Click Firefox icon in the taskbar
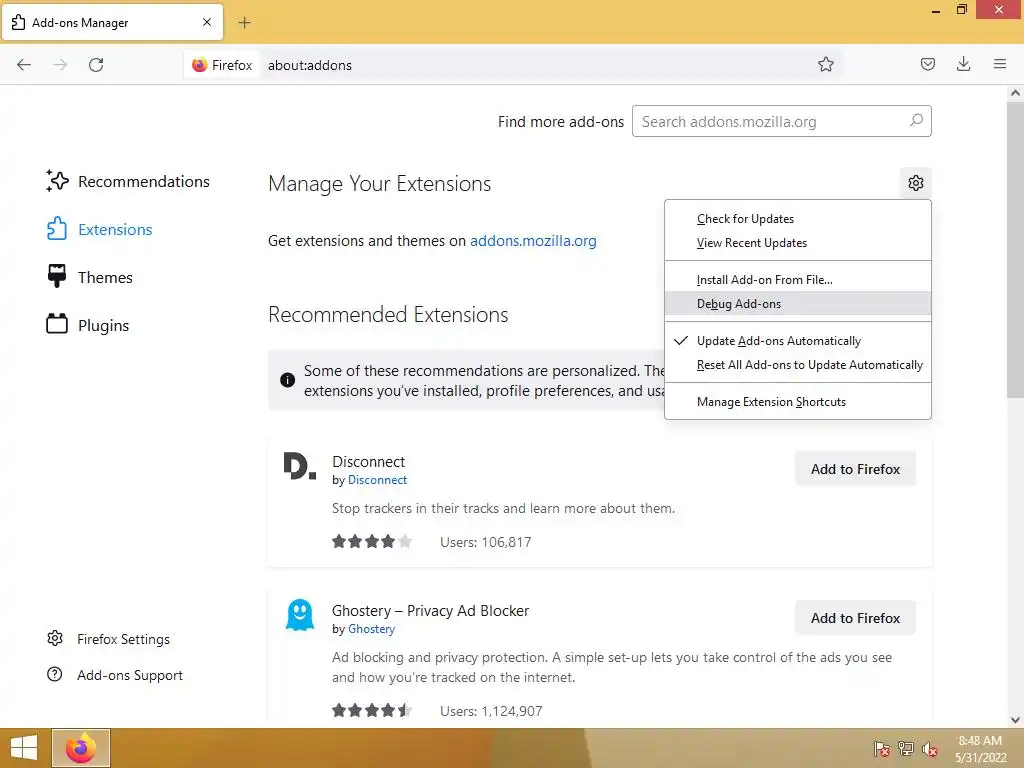The width and height of the screenshot is (1024, 768). [x=81, y=748]
